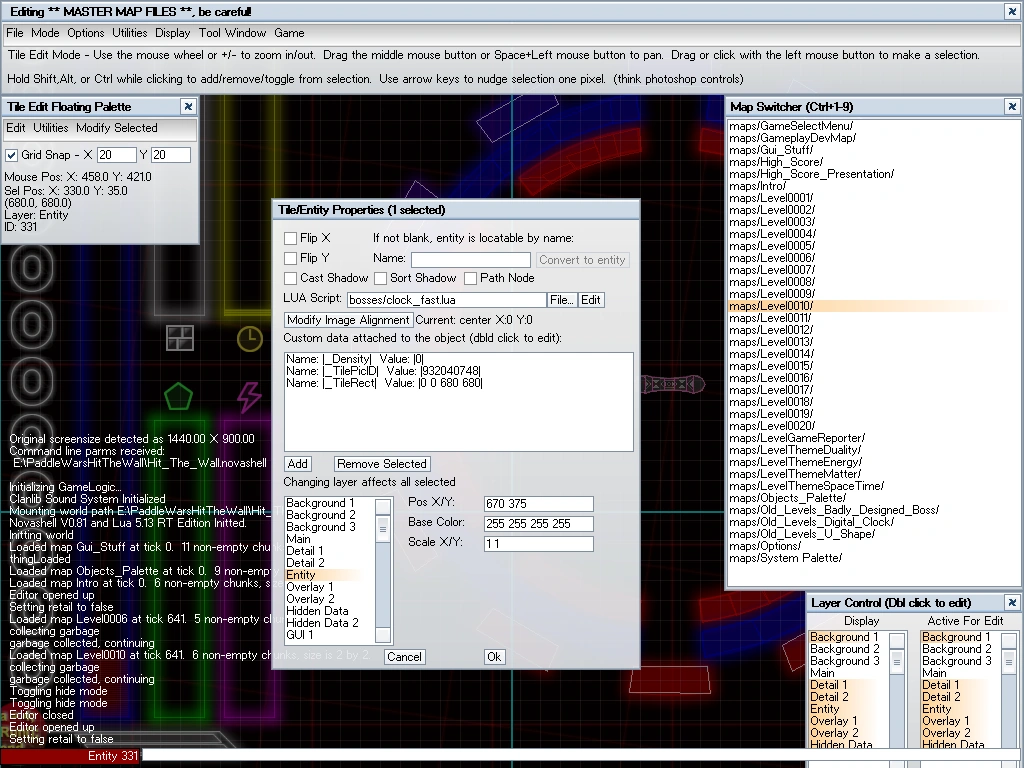Image resolution: width=1024 pixels, height=768 pixels.
Task: Select the gray four-square tile icon
Action: 180,338
